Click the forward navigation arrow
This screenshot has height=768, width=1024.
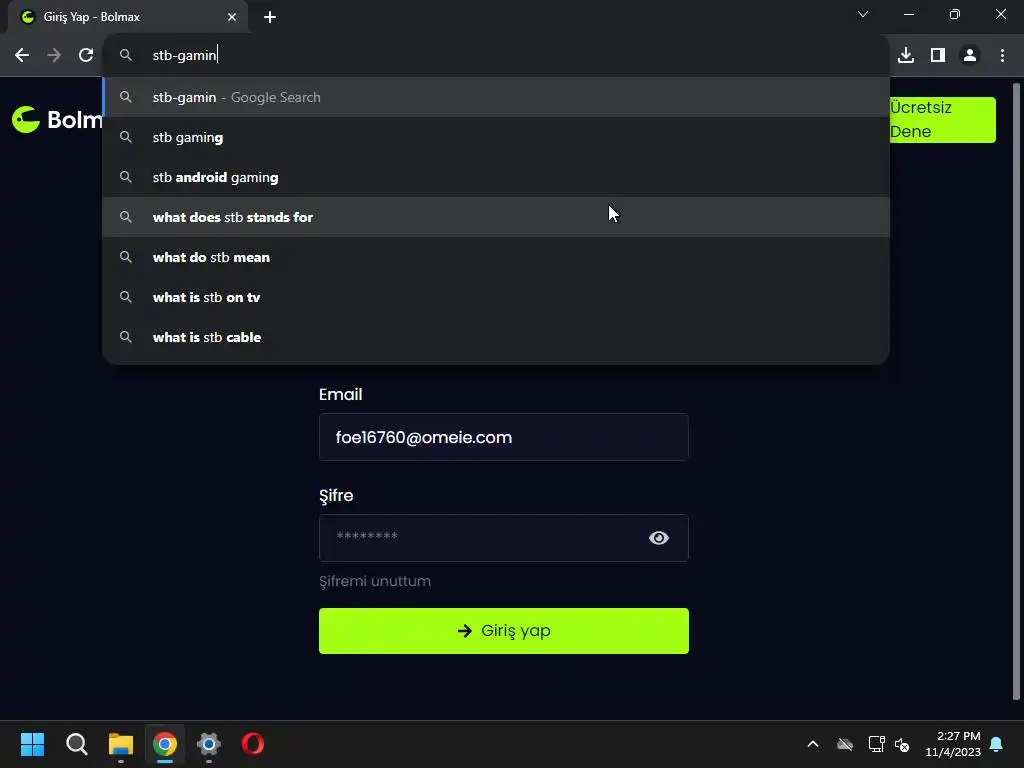[54, 56]
